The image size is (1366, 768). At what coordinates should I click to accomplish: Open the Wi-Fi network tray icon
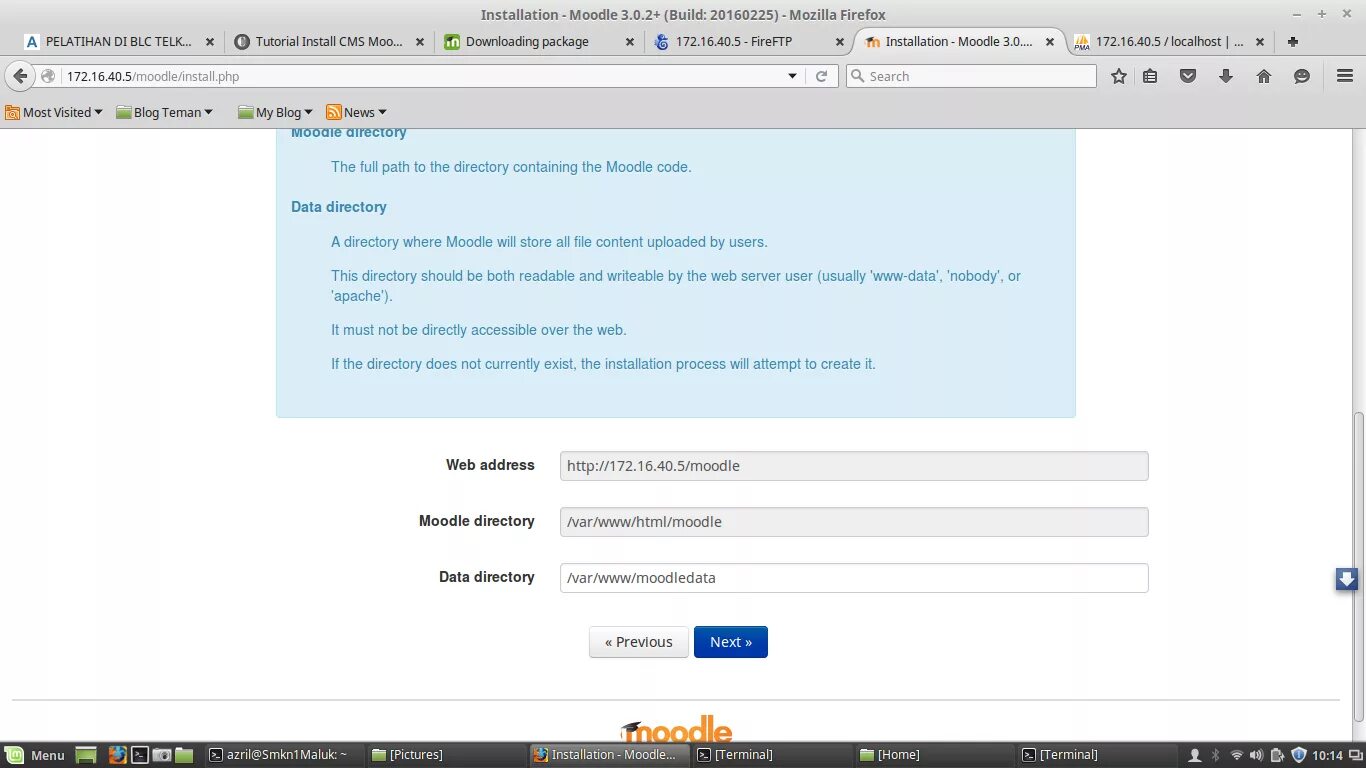tap(1237, 755)
